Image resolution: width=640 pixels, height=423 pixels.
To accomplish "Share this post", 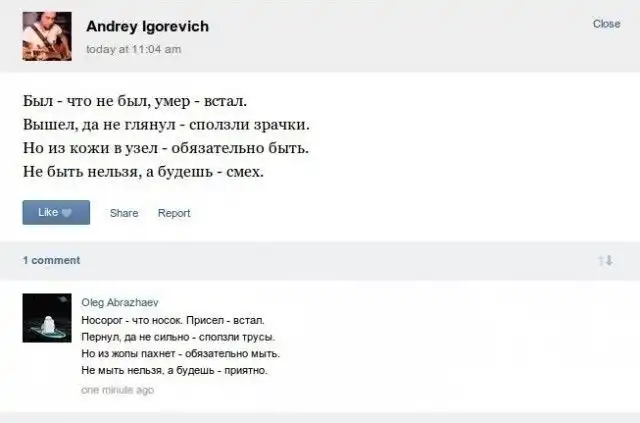I will coord(124,213).
